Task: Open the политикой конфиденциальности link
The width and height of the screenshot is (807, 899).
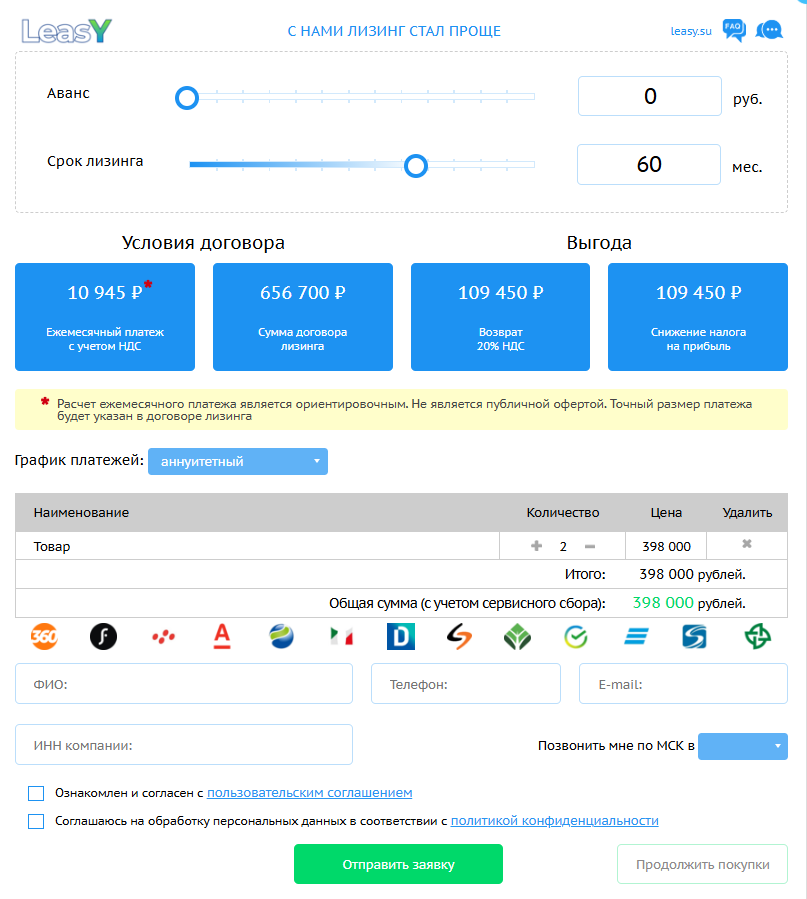Action: 554,821
